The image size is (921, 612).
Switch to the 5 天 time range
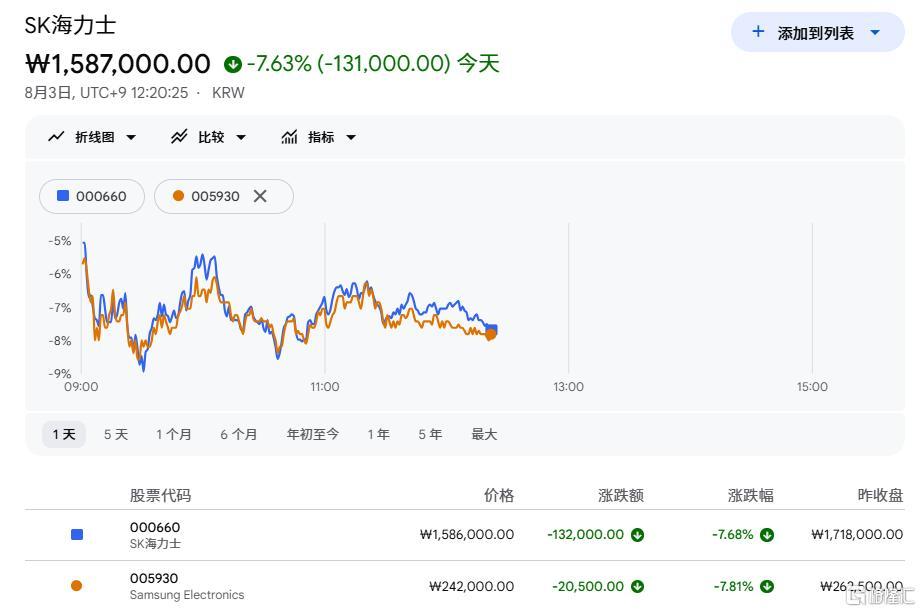(x=116, y=434)
